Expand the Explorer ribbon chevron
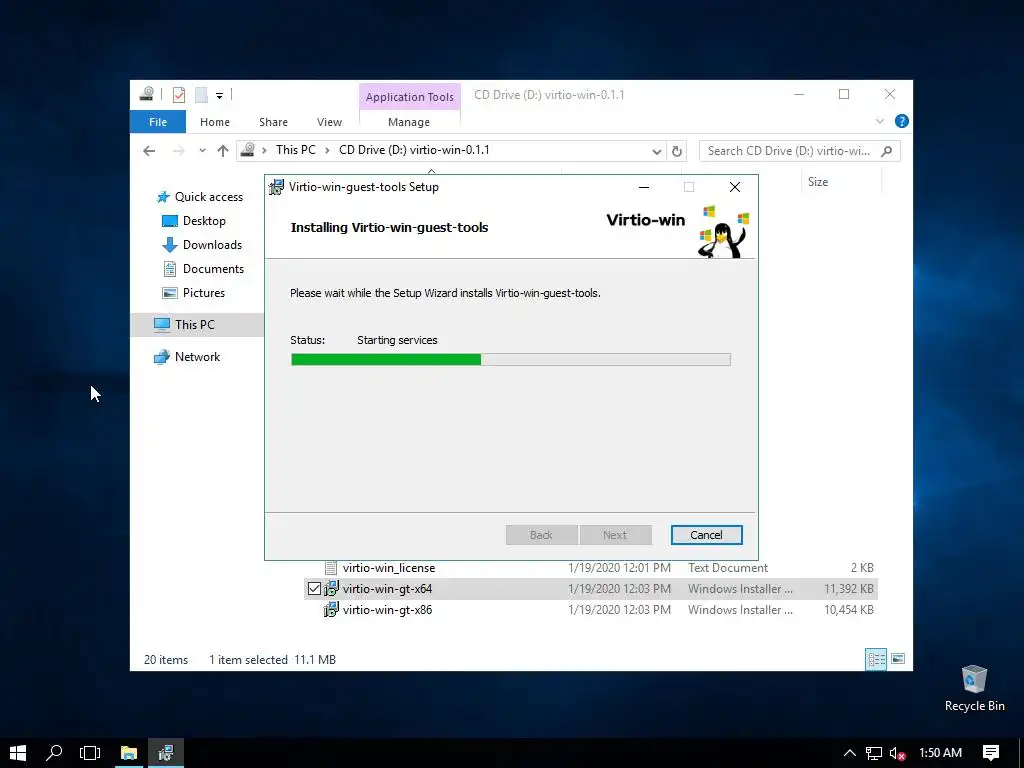 (880, 121)
